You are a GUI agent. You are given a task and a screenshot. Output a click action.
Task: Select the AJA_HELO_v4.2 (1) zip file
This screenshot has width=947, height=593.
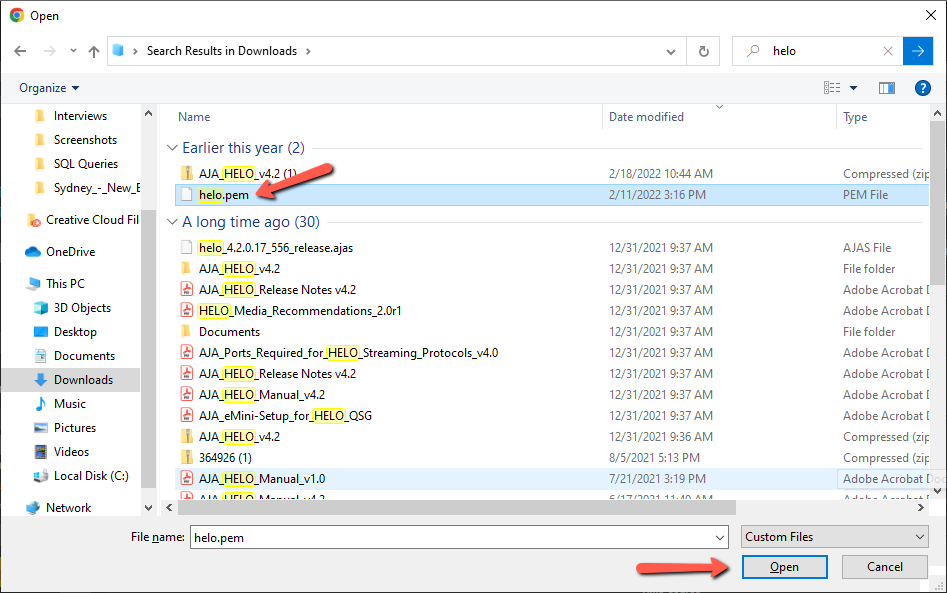tap(248, 174)
